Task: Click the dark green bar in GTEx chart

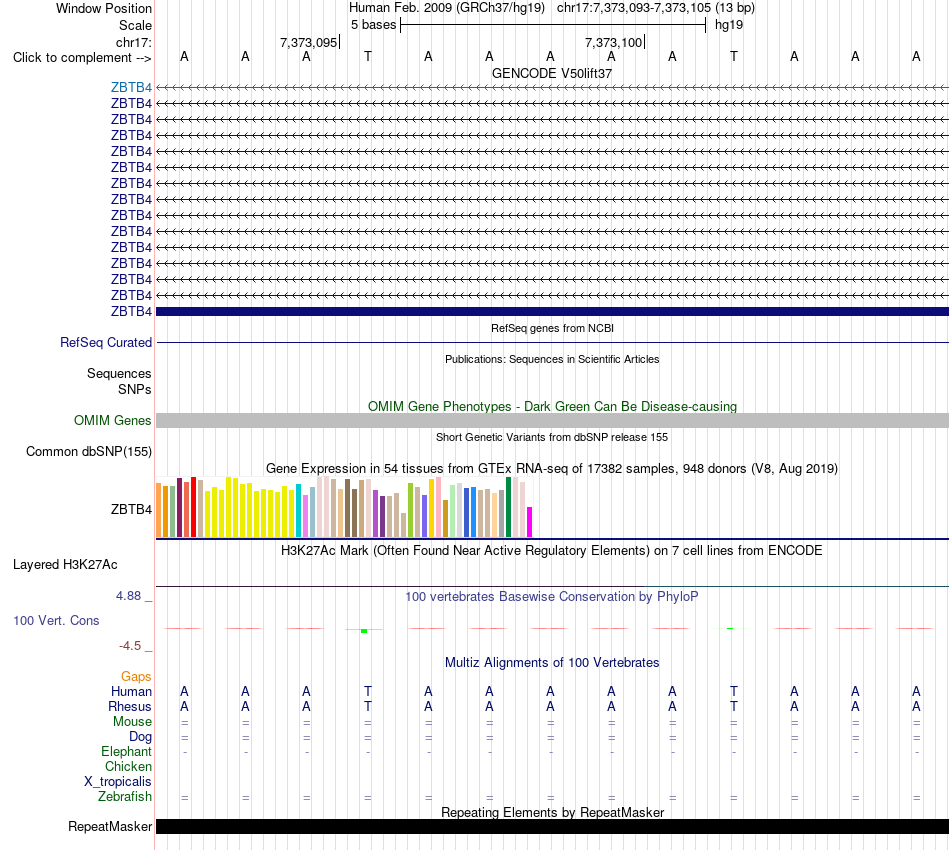Action: click(x=508, y=507)
